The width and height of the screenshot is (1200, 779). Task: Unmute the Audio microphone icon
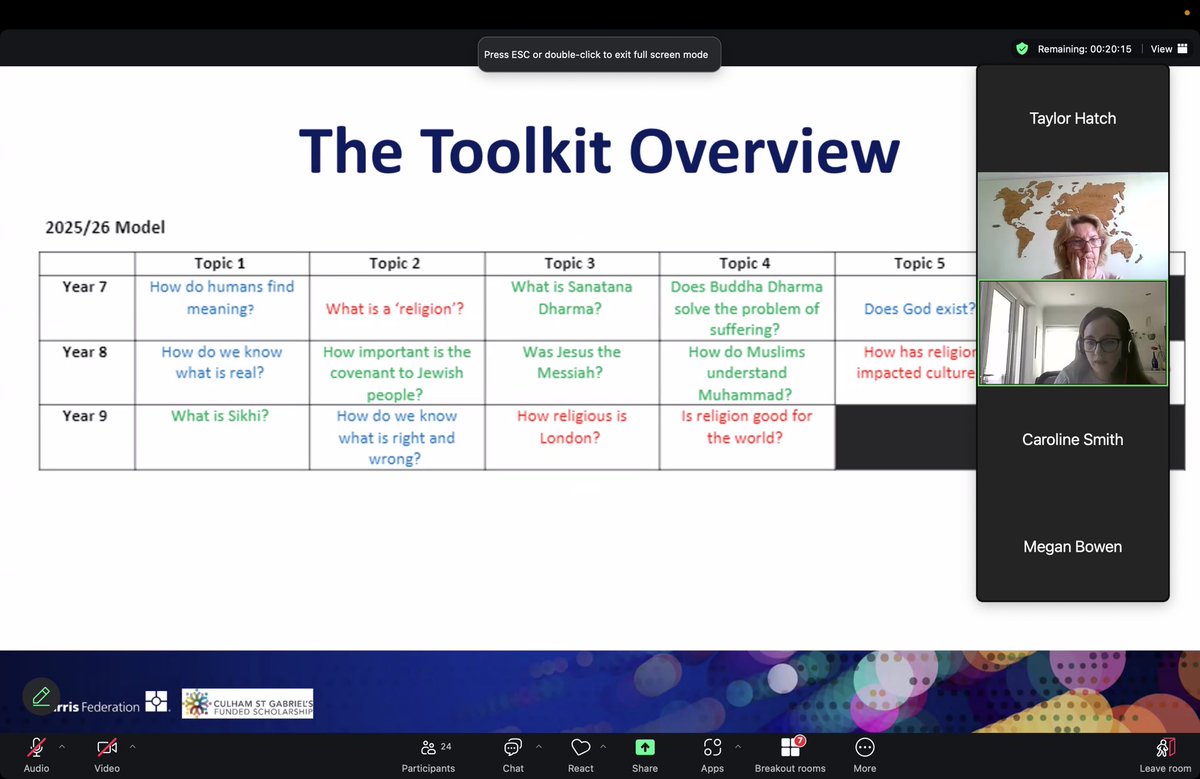click(36, 747)
